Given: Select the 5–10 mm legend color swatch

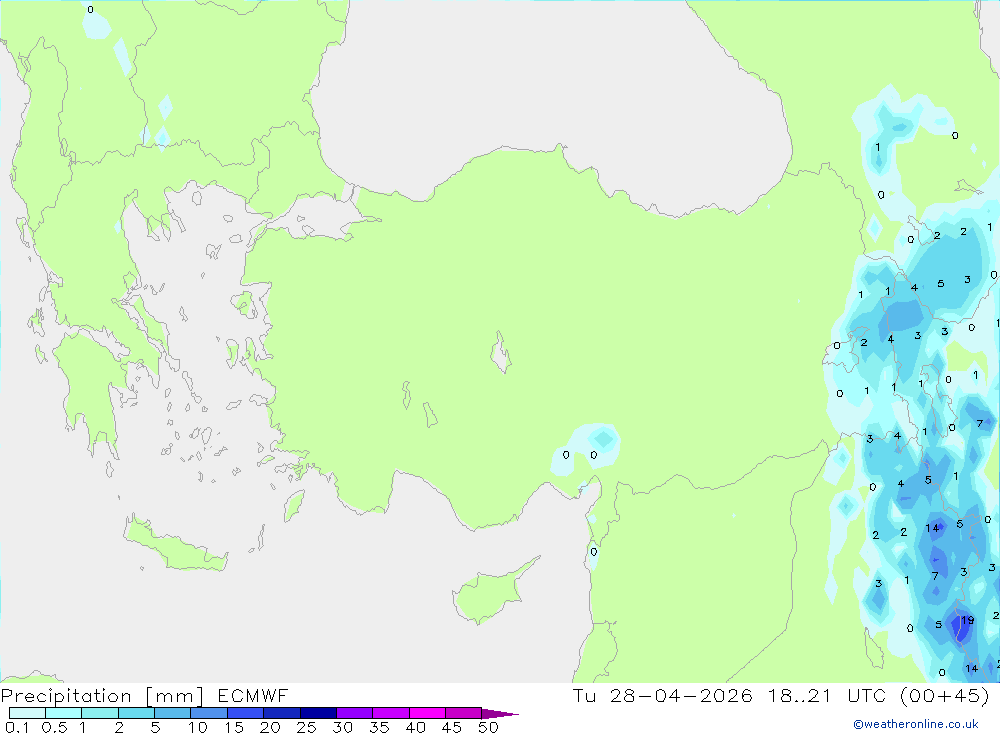Looking at the screenshot, I should [173, 713].
